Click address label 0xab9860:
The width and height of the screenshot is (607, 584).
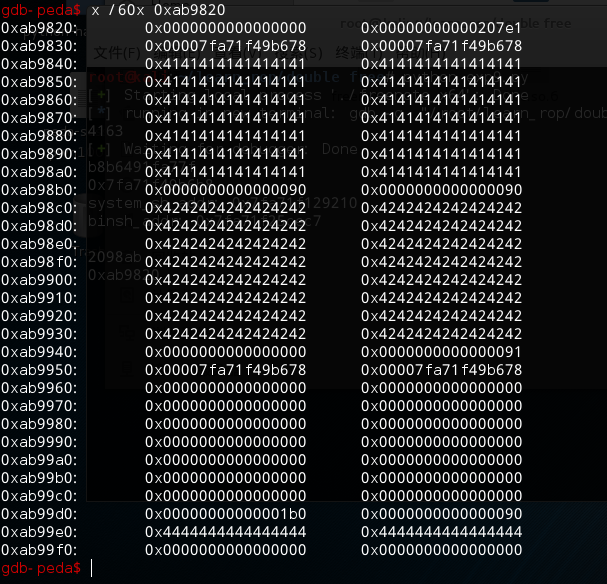[x=39, y=100]
